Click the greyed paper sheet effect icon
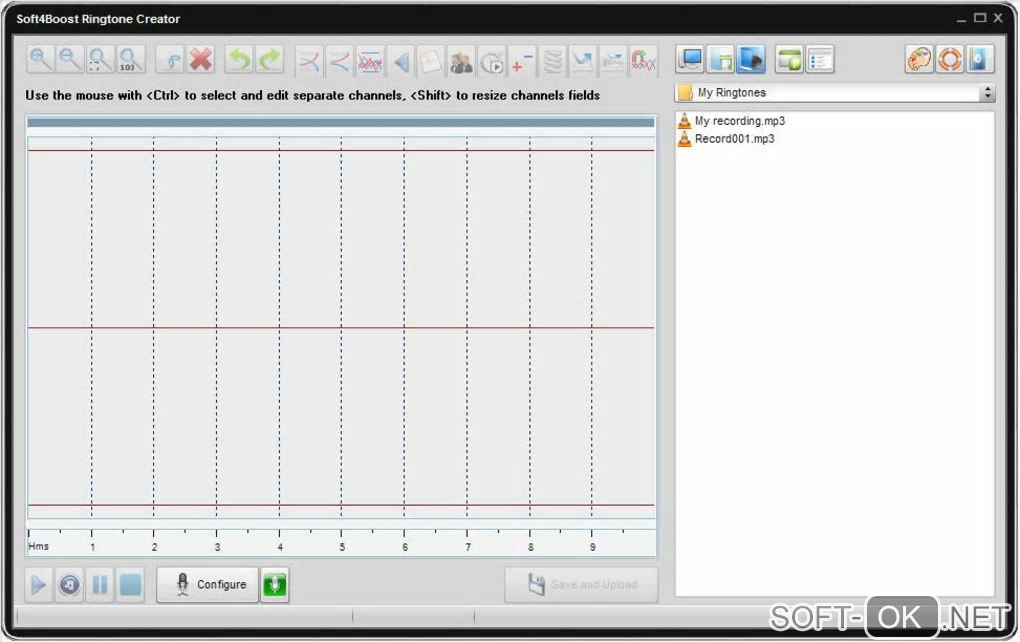This screenshot has height=642, width=1020. [x=431, y=61]
